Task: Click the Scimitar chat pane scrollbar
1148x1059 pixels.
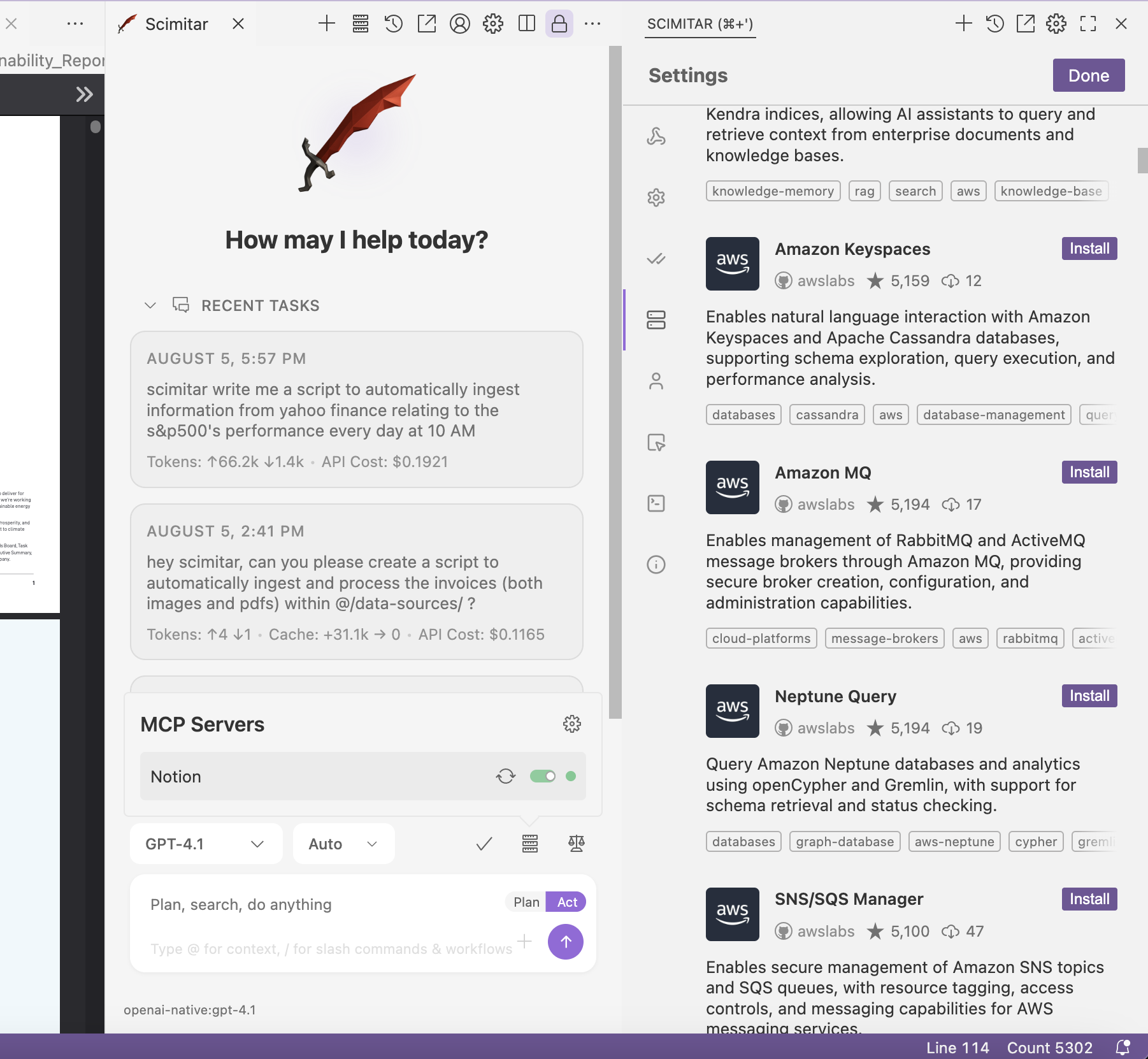Action: click(615, 382)
